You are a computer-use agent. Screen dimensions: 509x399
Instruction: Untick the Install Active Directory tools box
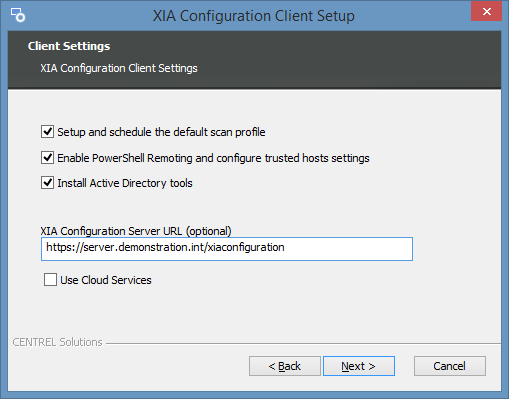47,183
